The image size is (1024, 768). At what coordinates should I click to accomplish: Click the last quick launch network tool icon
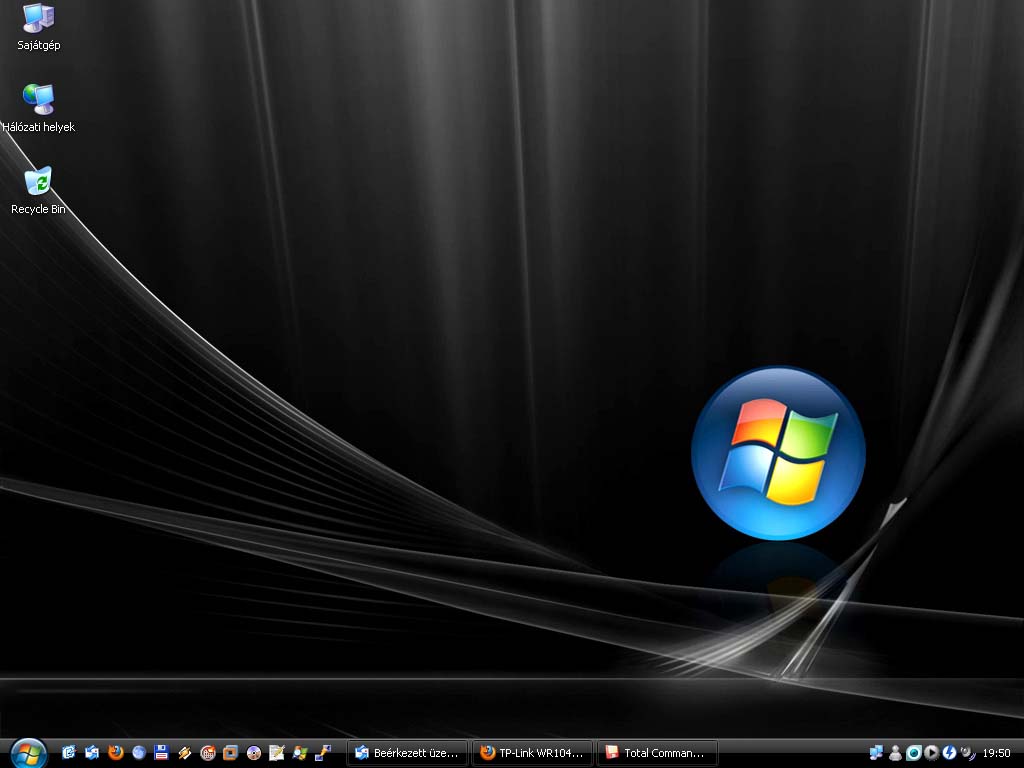(x=323, y=753)
